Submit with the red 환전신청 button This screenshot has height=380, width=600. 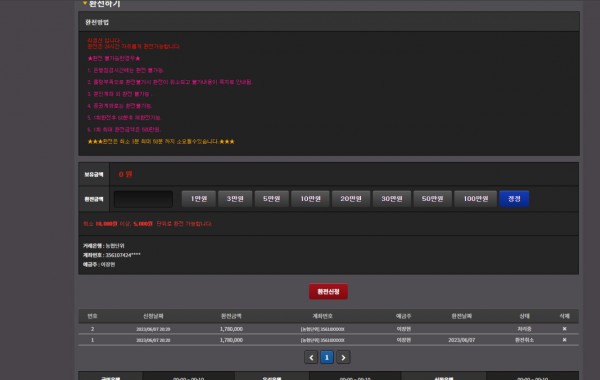click(x=328, y=292)
